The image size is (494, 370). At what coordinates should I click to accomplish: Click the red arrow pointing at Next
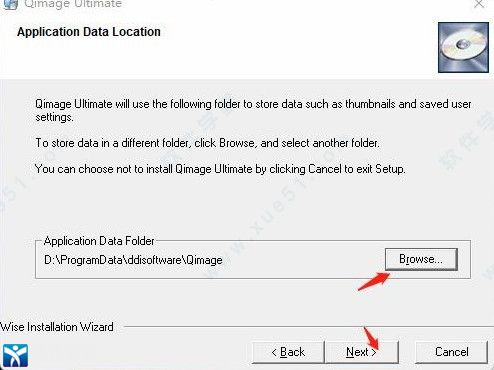(371, 338)
